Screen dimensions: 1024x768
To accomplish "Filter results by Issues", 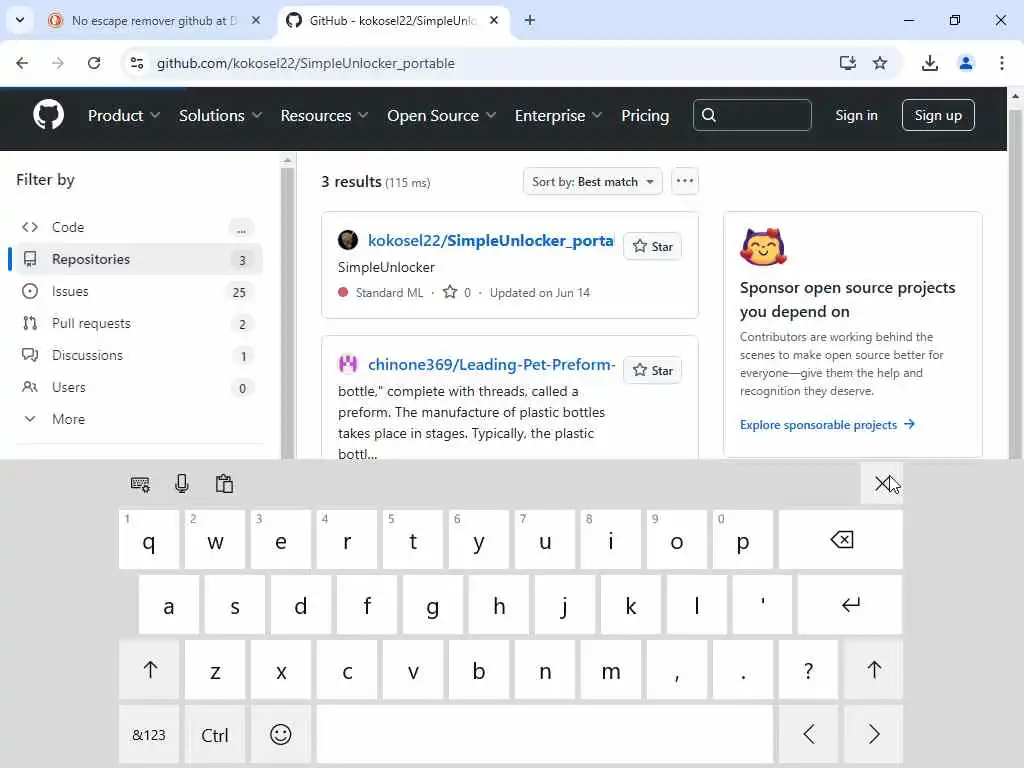I will tap(137, 291).
